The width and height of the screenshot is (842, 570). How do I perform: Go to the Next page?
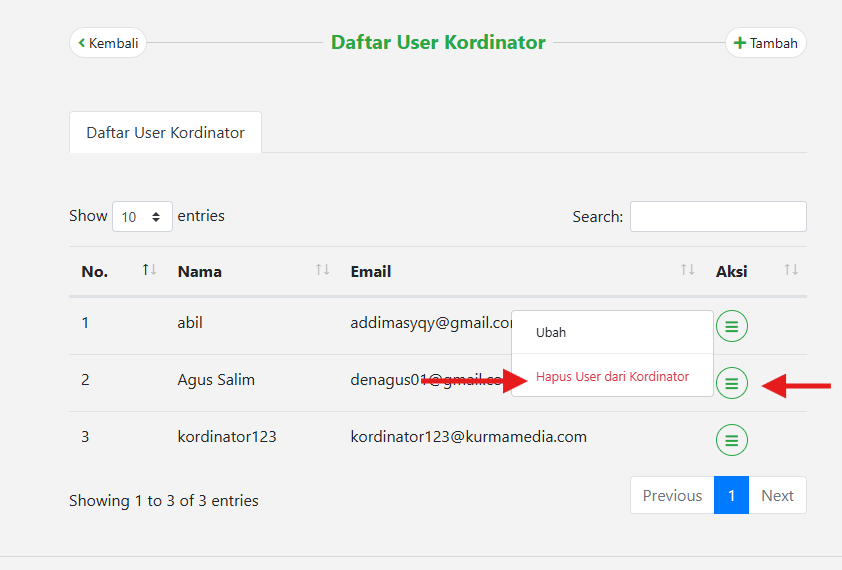pos(777,496)
